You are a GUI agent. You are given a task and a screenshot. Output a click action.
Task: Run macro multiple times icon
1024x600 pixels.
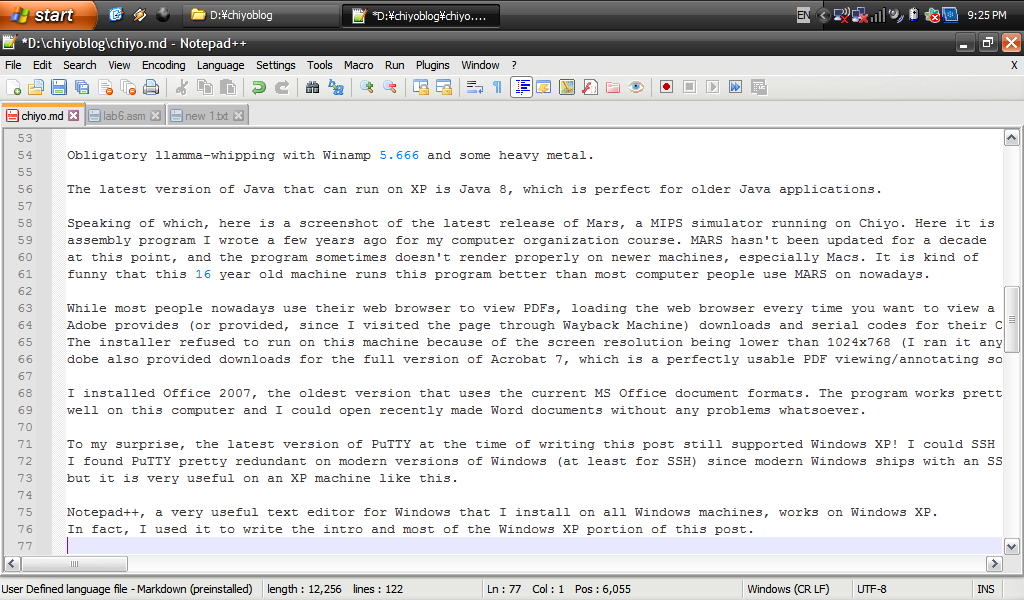735,87
